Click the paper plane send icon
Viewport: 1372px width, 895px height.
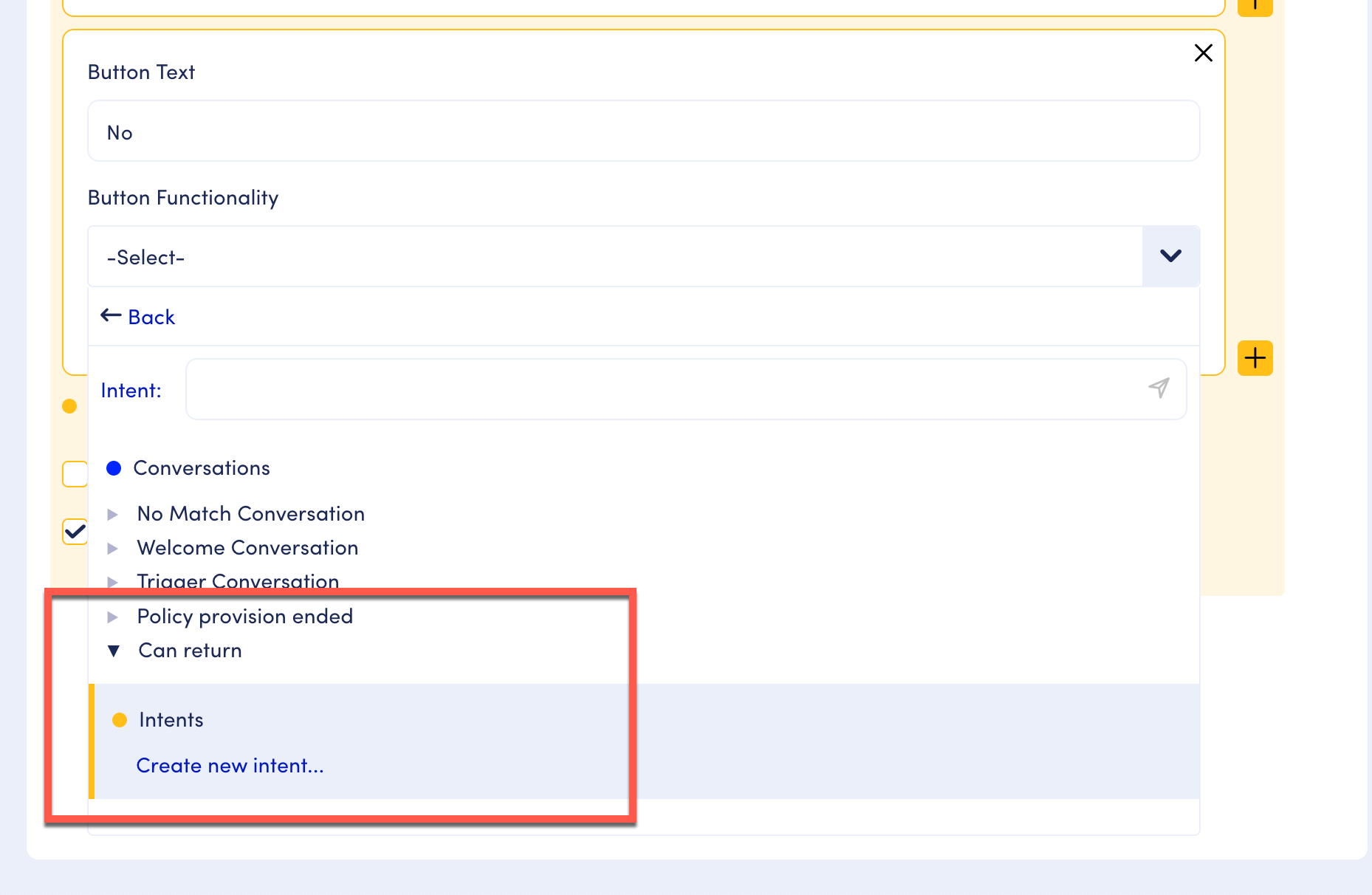(x=1159, y=388)
